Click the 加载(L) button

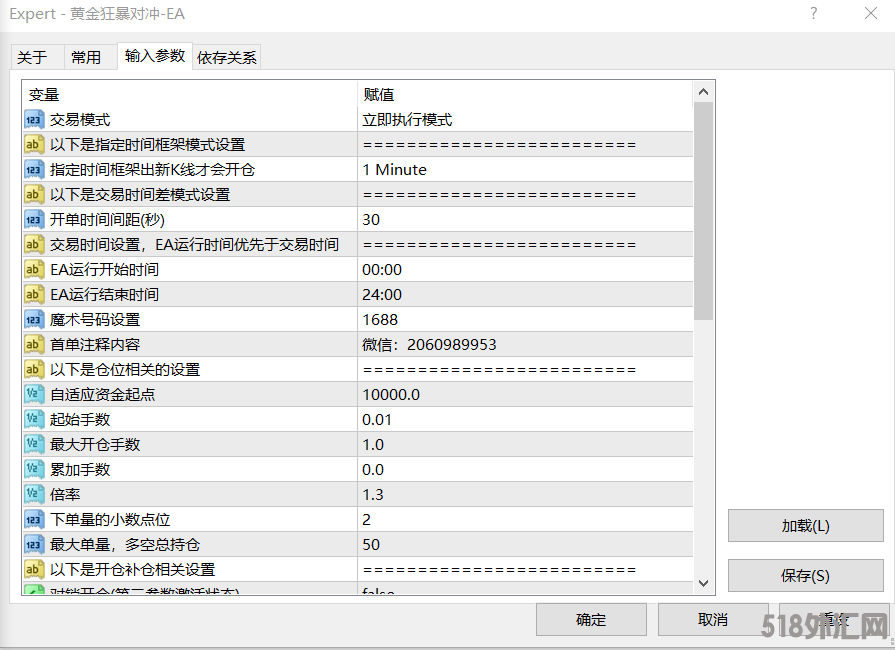[805, 526]
